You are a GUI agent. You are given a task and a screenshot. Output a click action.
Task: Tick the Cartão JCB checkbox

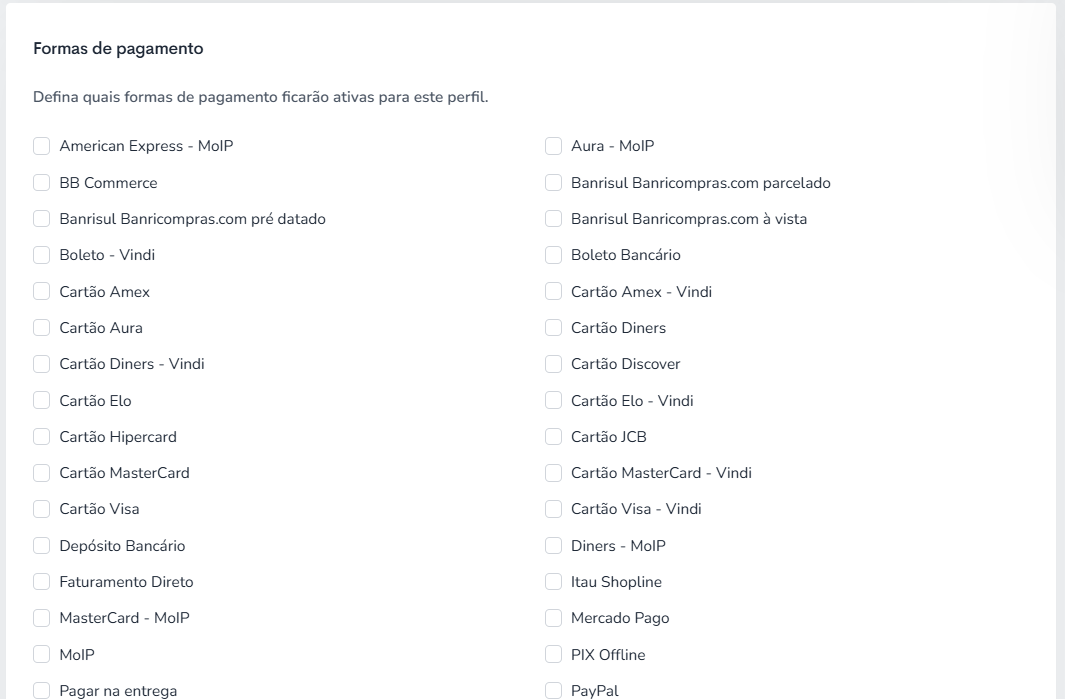coord(554,437)
